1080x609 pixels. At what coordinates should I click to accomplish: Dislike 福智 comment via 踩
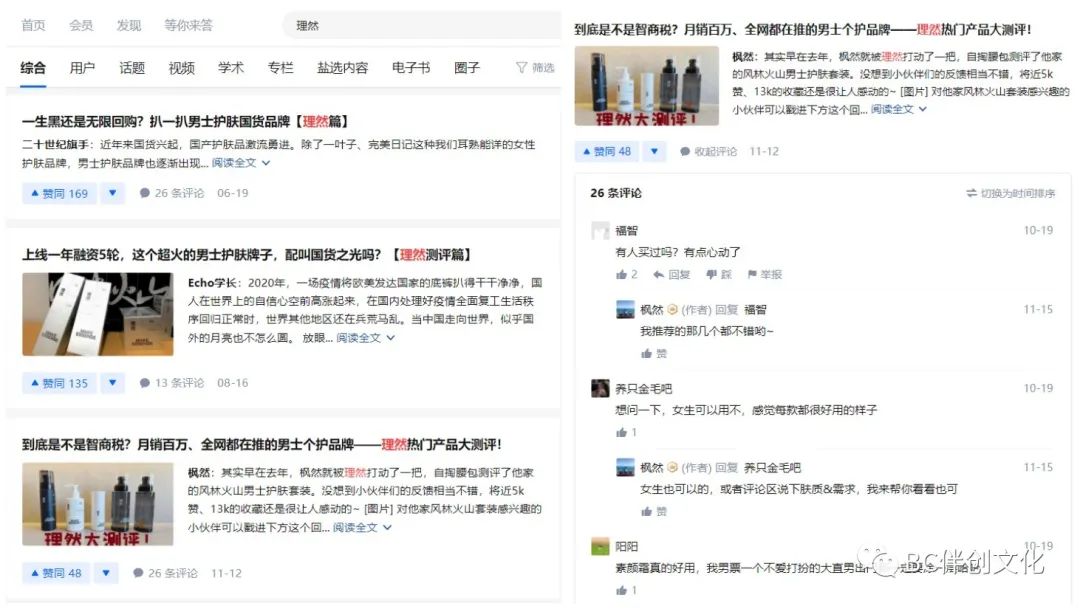coord(719,275)
